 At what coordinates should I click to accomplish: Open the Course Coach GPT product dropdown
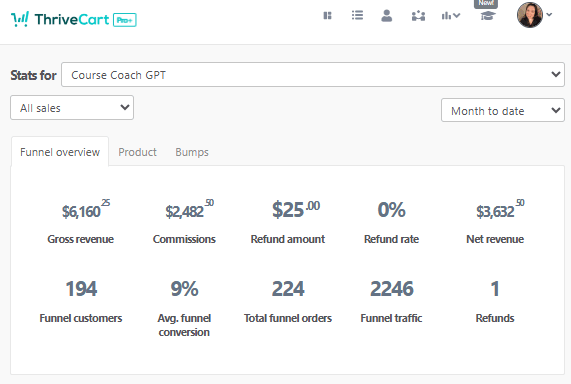point(313,75)
